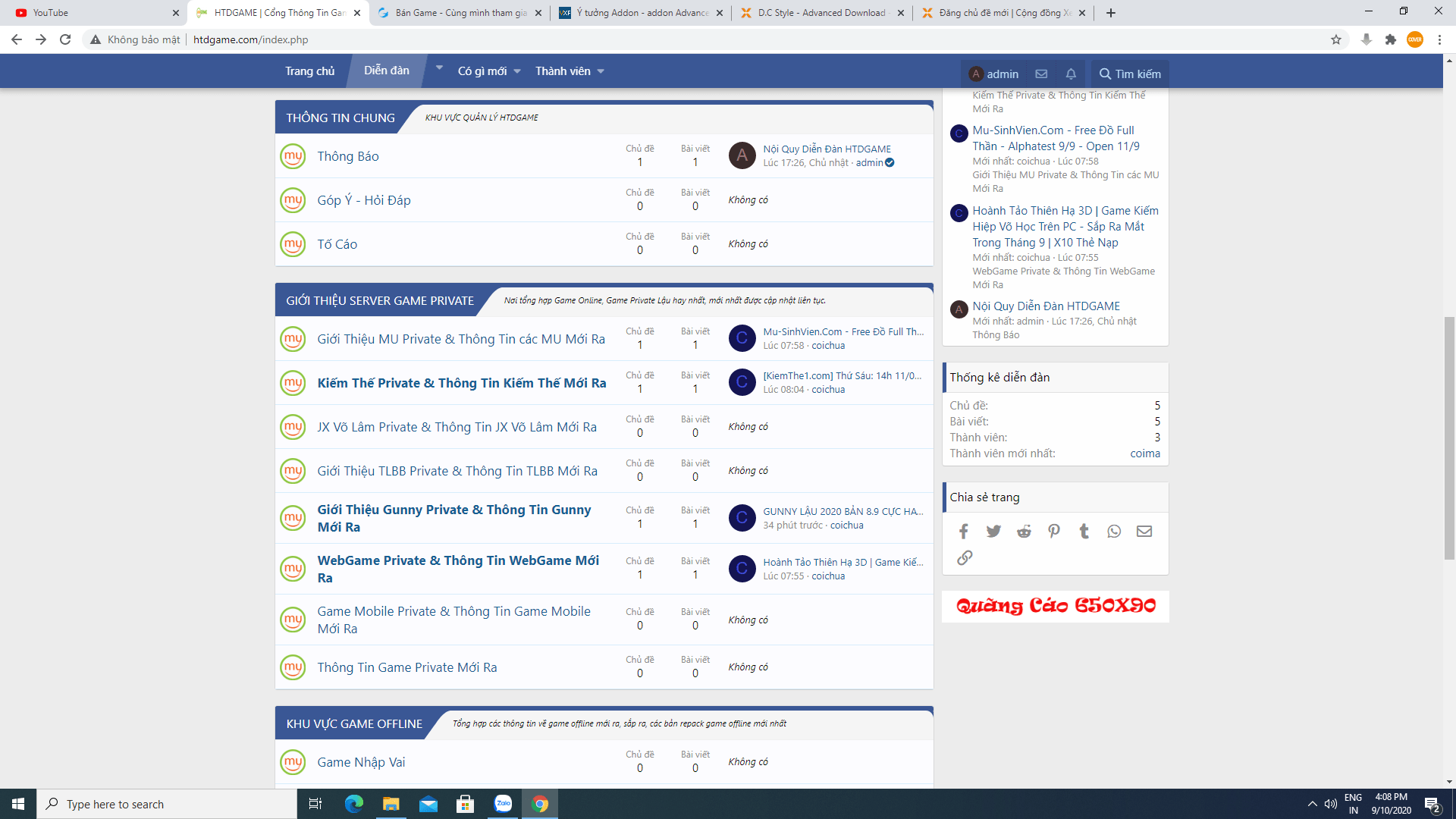Click the page vertical scrollbar thumb
The height and width of the screenshot is (819, 1456).
click(x=1449, y=438)
